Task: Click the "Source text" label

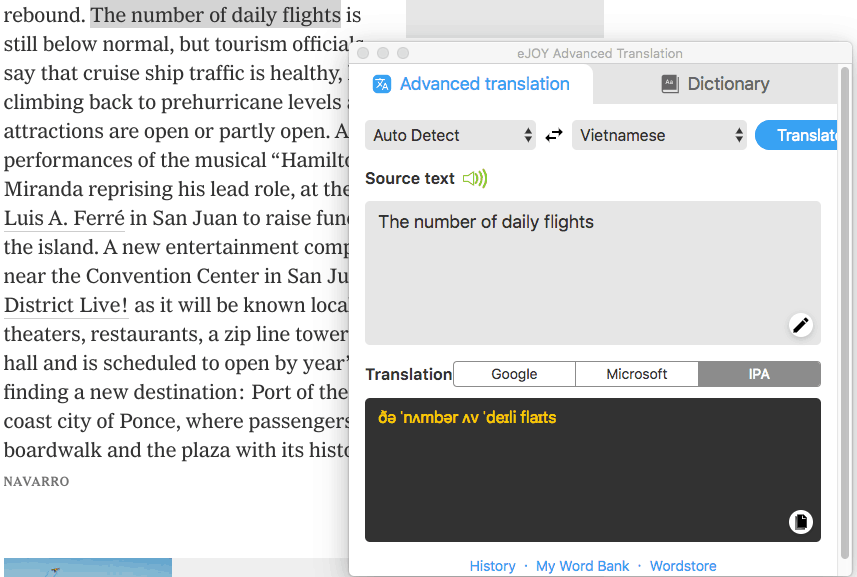Action: pyautogui.click(x=410, y=178)
